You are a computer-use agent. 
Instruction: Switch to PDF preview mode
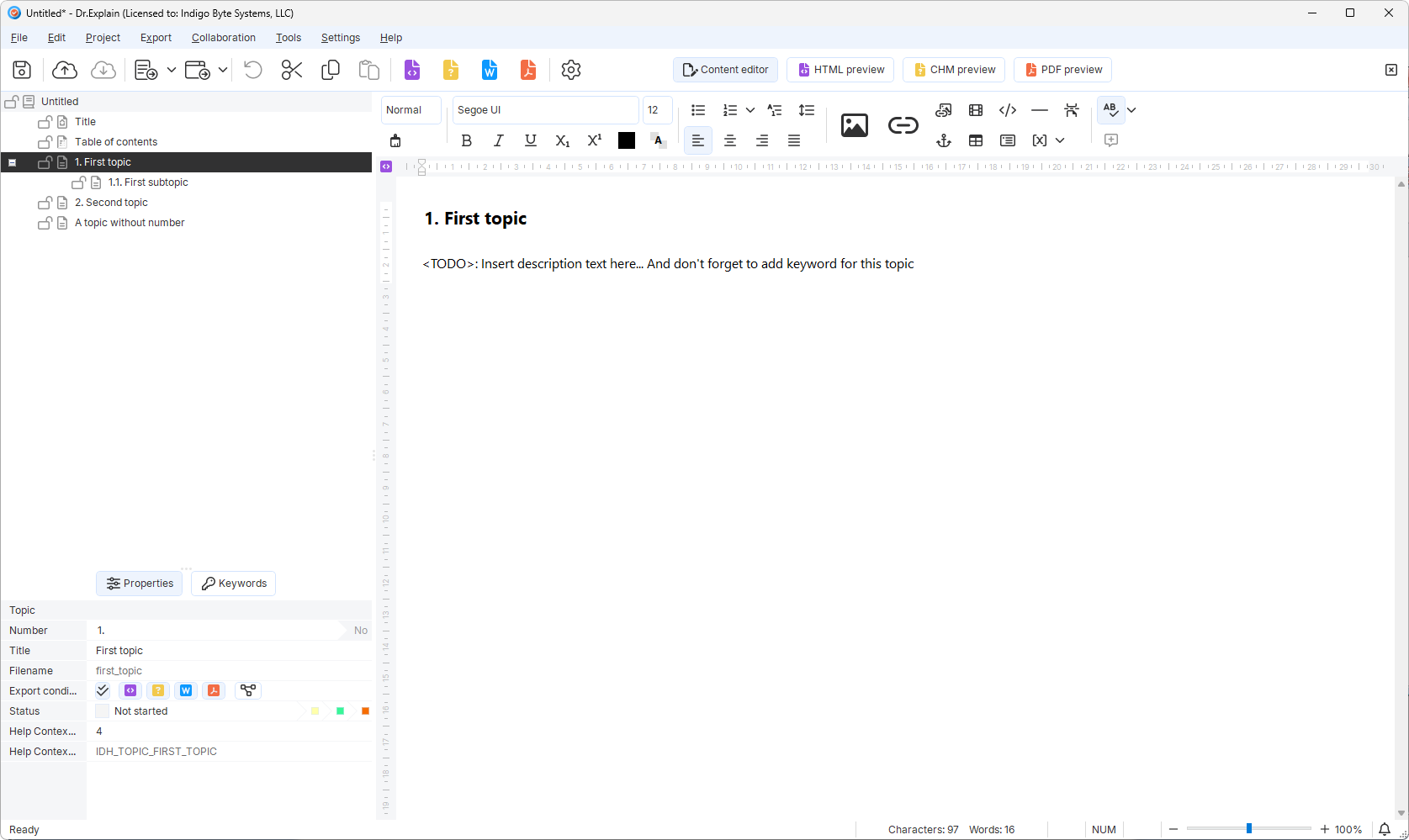coord(1063,70)
